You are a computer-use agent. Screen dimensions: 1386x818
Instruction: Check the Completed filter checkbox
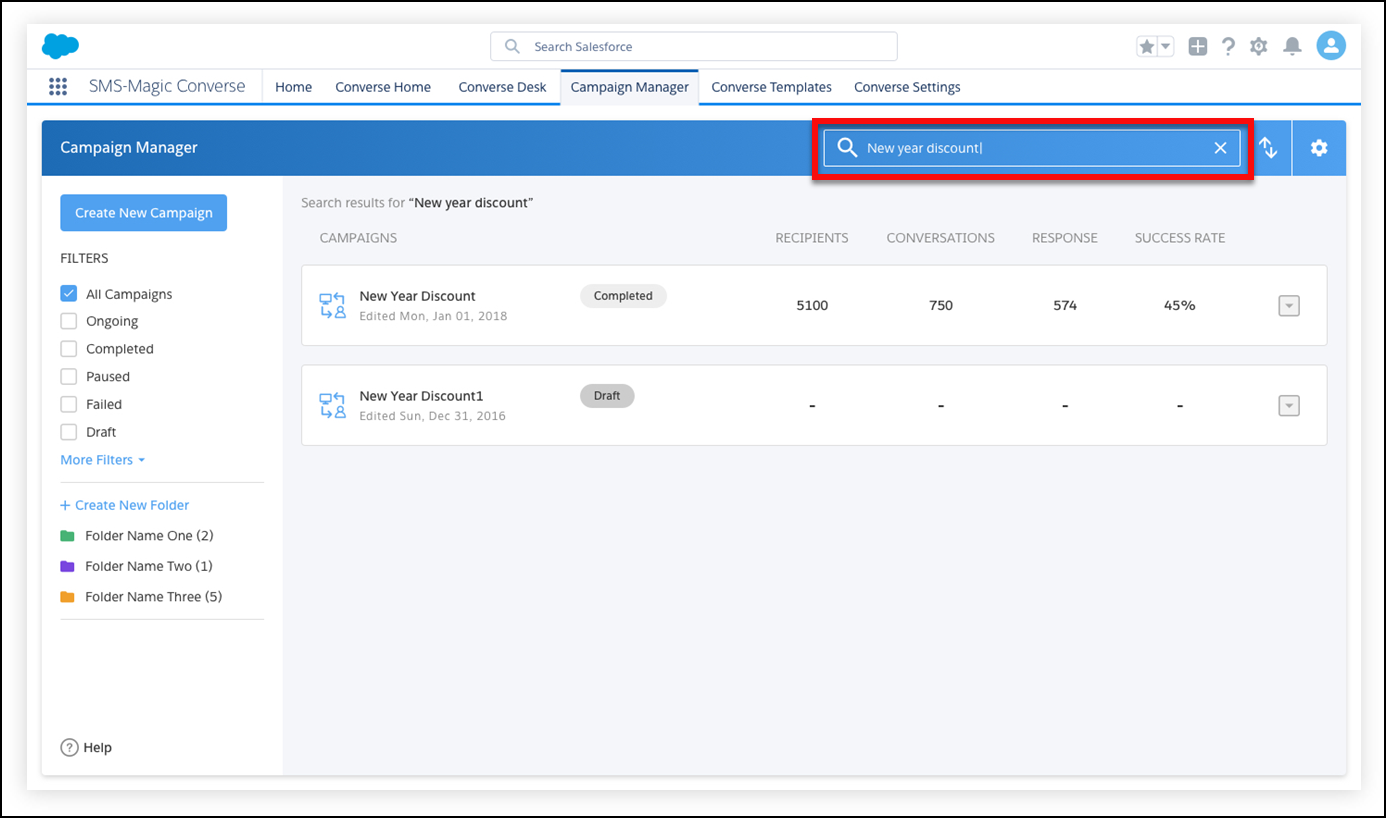[69, 349]
